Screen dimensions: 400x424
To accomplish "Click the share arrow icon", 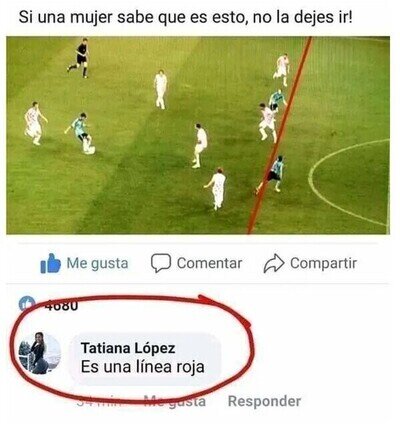I will 274,264.
